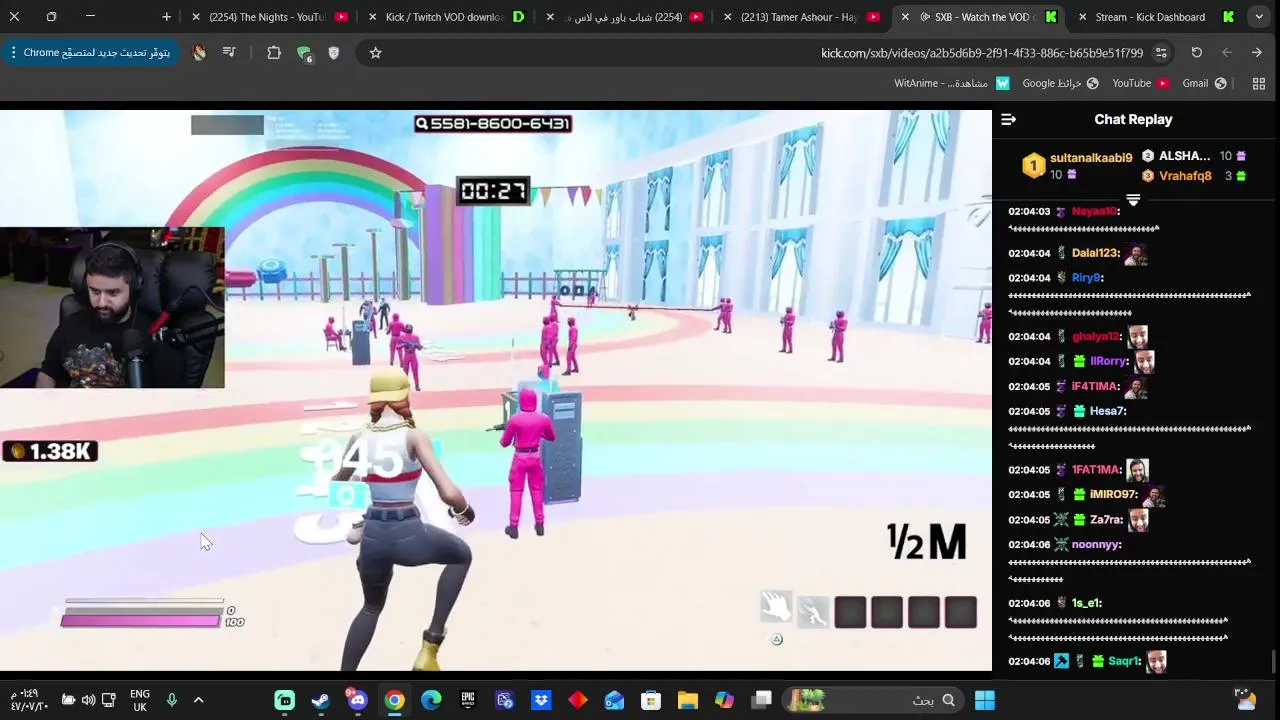Select the SXB - Watch the VOD tab

coord(980,17)
